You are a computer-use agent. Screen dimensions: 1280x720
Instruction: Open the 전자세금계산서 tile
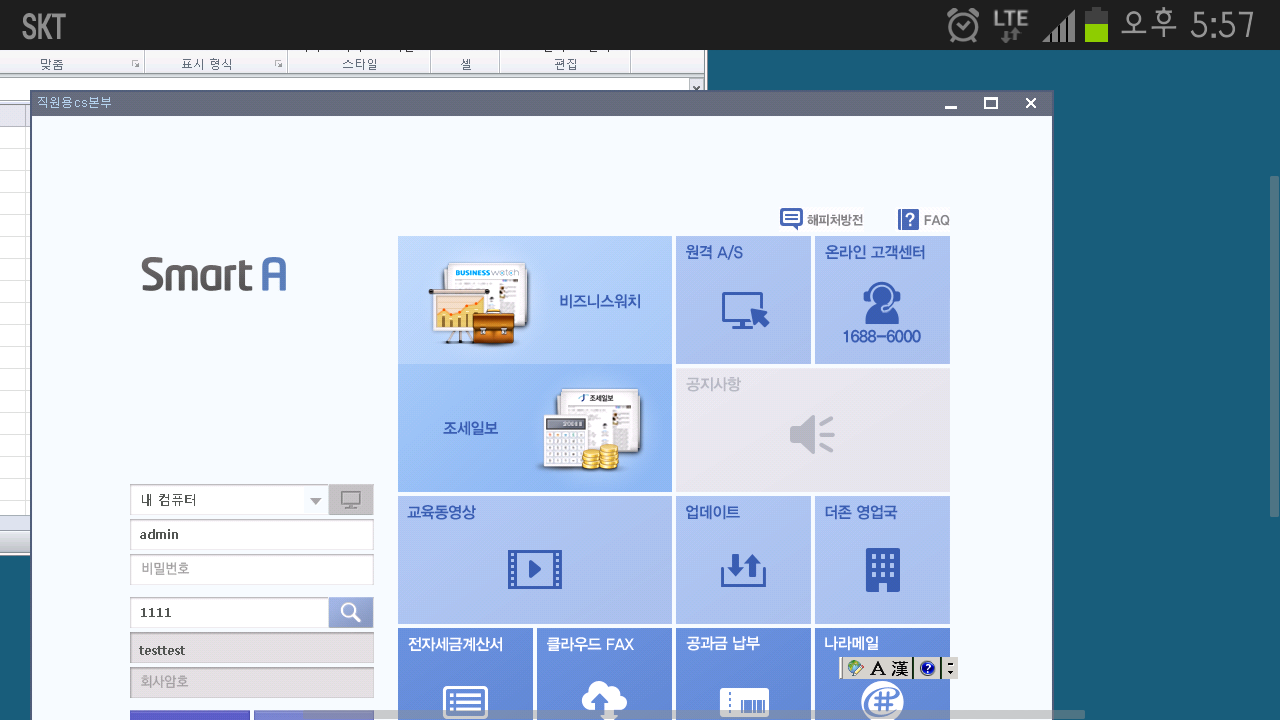(x=465, y=674)
